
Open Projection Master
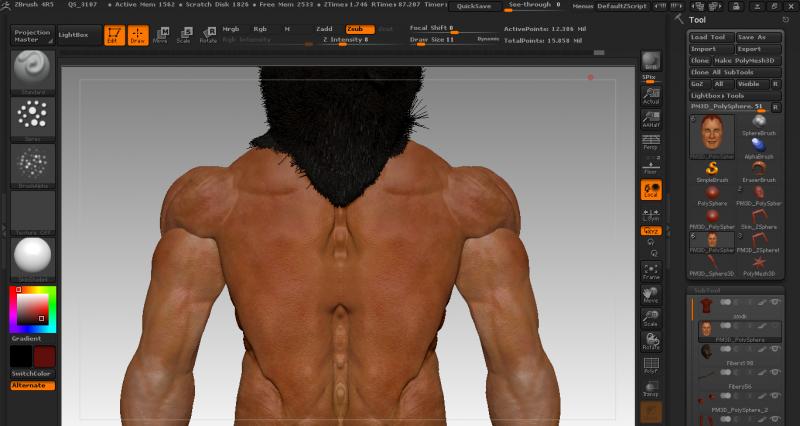click(33, 36)
